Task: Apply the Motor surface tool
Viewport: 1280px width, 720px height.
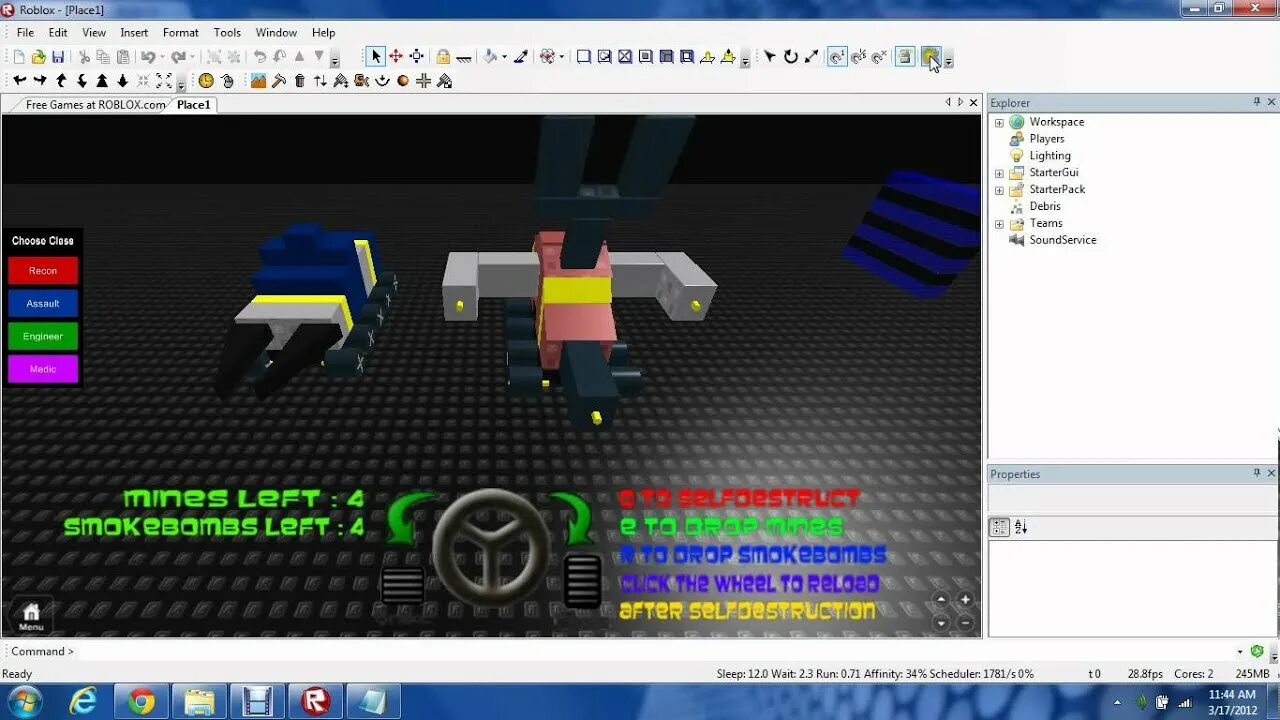Action: pyautogui.click(x=728, y=57)
